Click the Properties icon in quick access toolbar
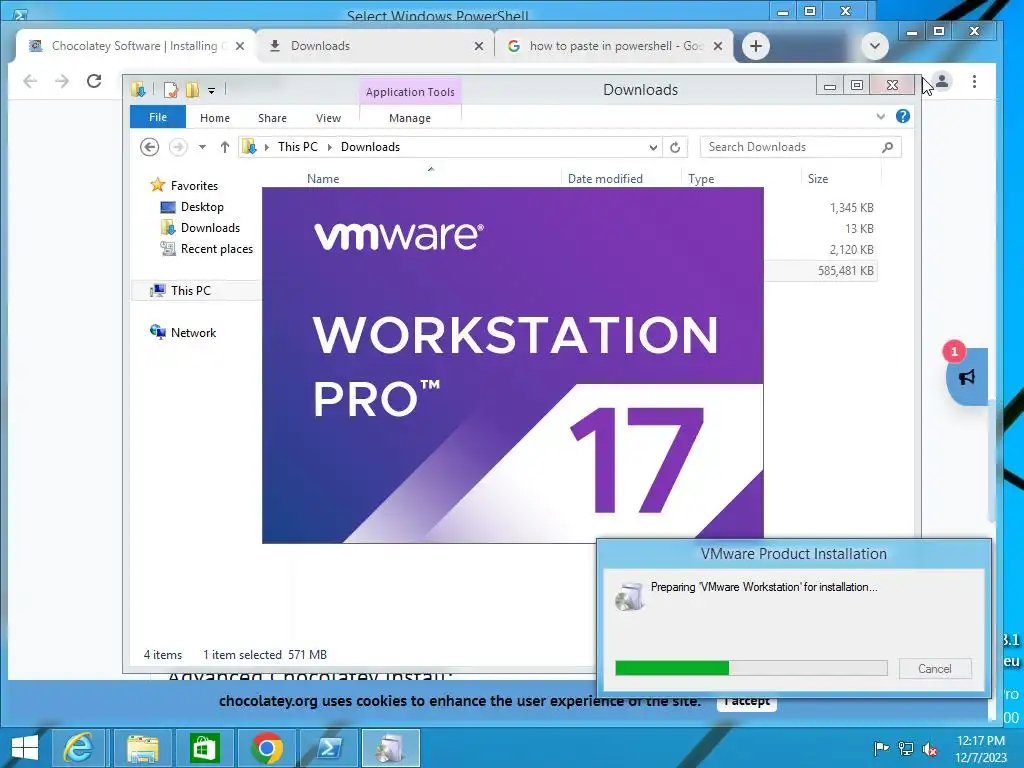This screenshot has width=1024, height=768. pyautogui.click(x=171, y=89)
